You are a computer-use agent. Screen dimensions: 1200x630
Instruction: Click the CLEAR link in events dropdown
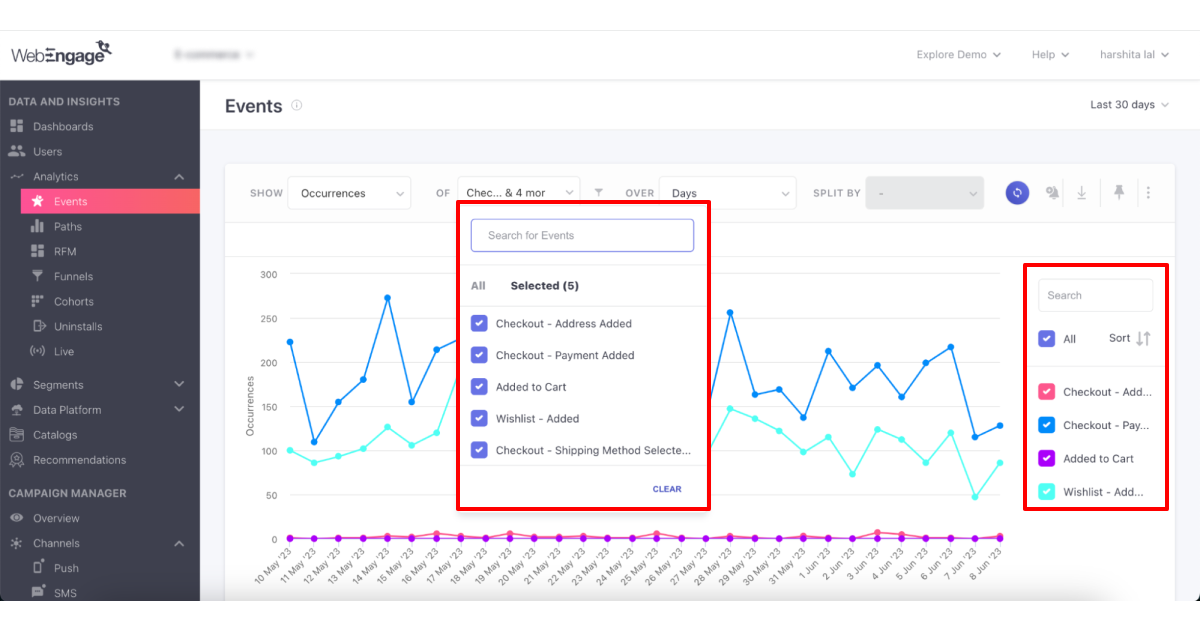pyautogui.click(x=667, y=489)
